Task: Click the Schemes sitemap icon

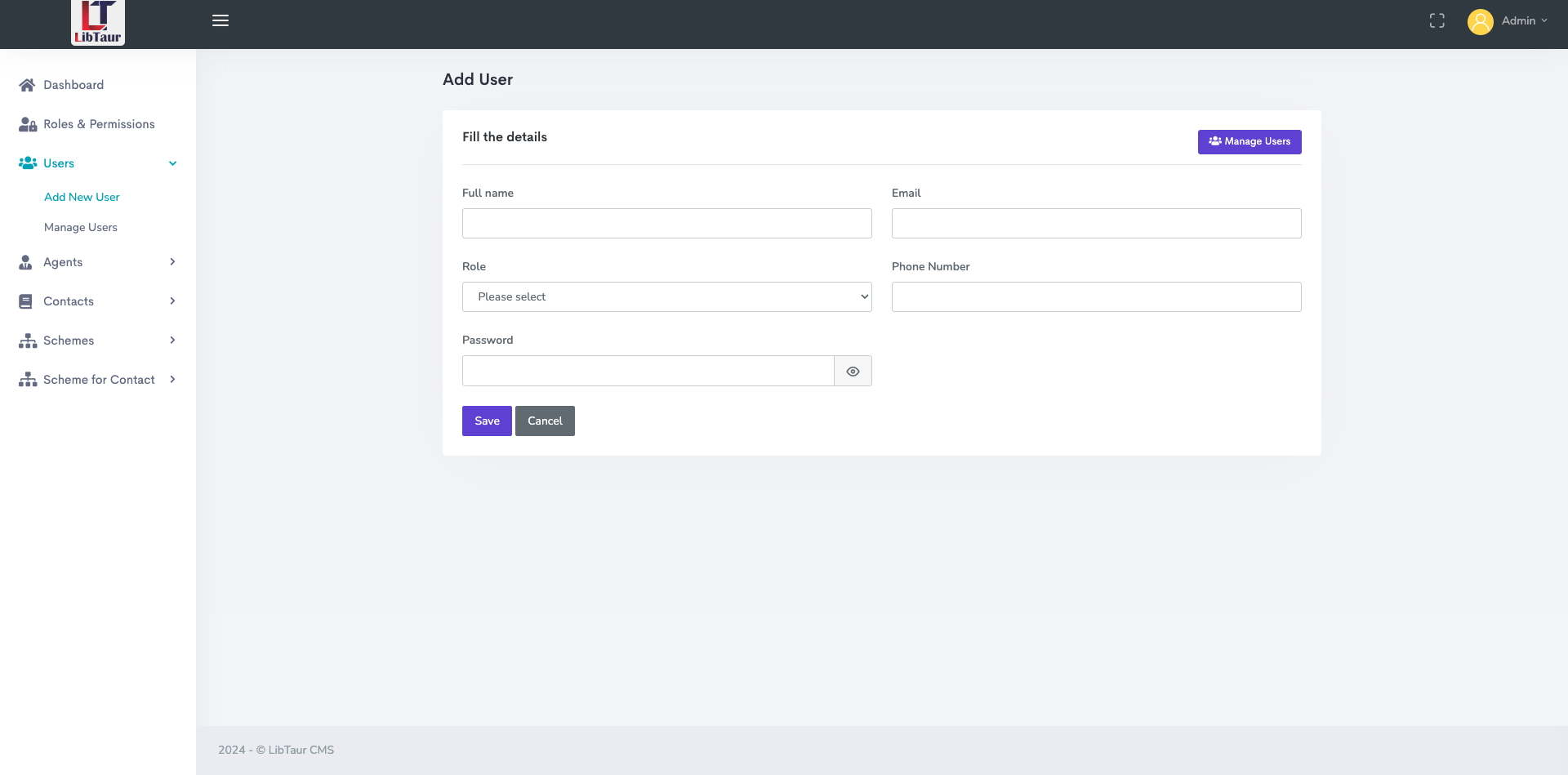Action: tap(28, 341)
